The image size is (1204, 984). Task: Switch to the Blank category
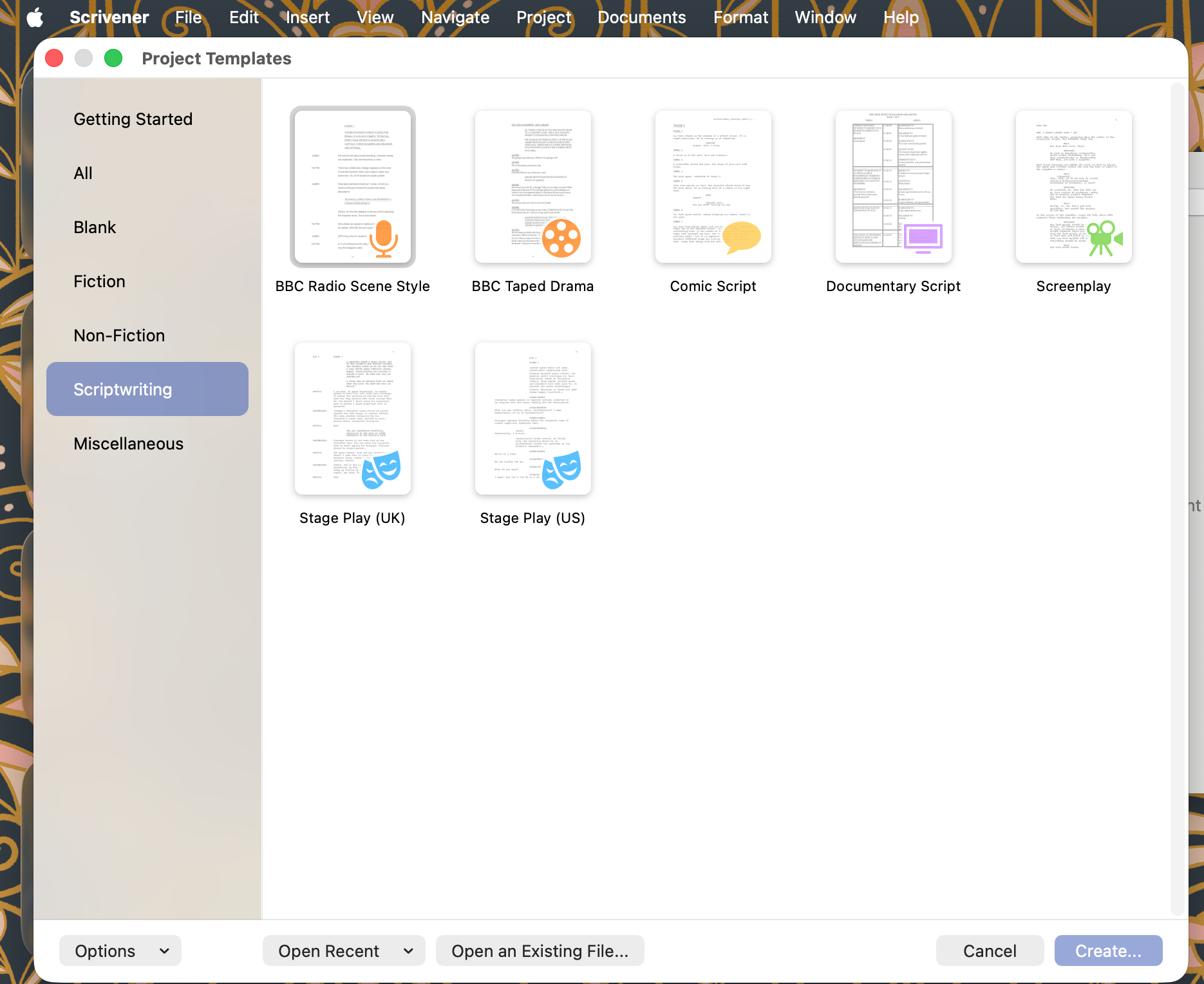click(147, 227)
